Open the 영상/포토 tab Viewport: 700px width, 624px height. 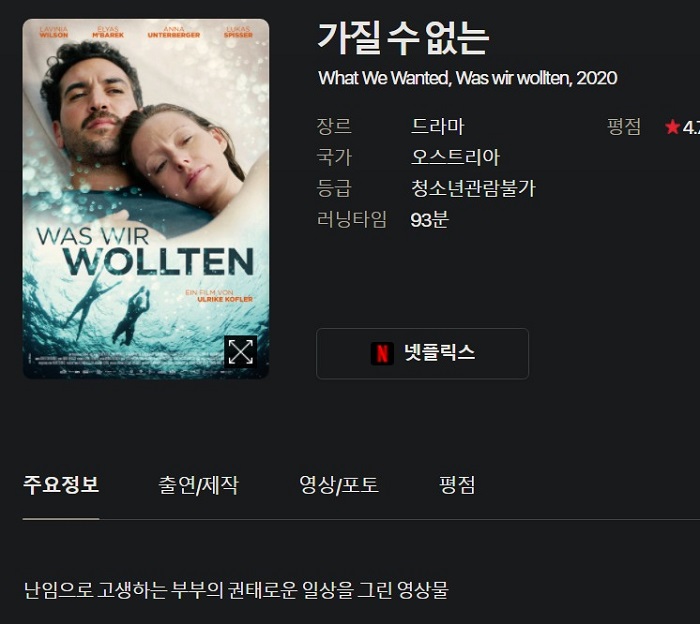[339, 485]
